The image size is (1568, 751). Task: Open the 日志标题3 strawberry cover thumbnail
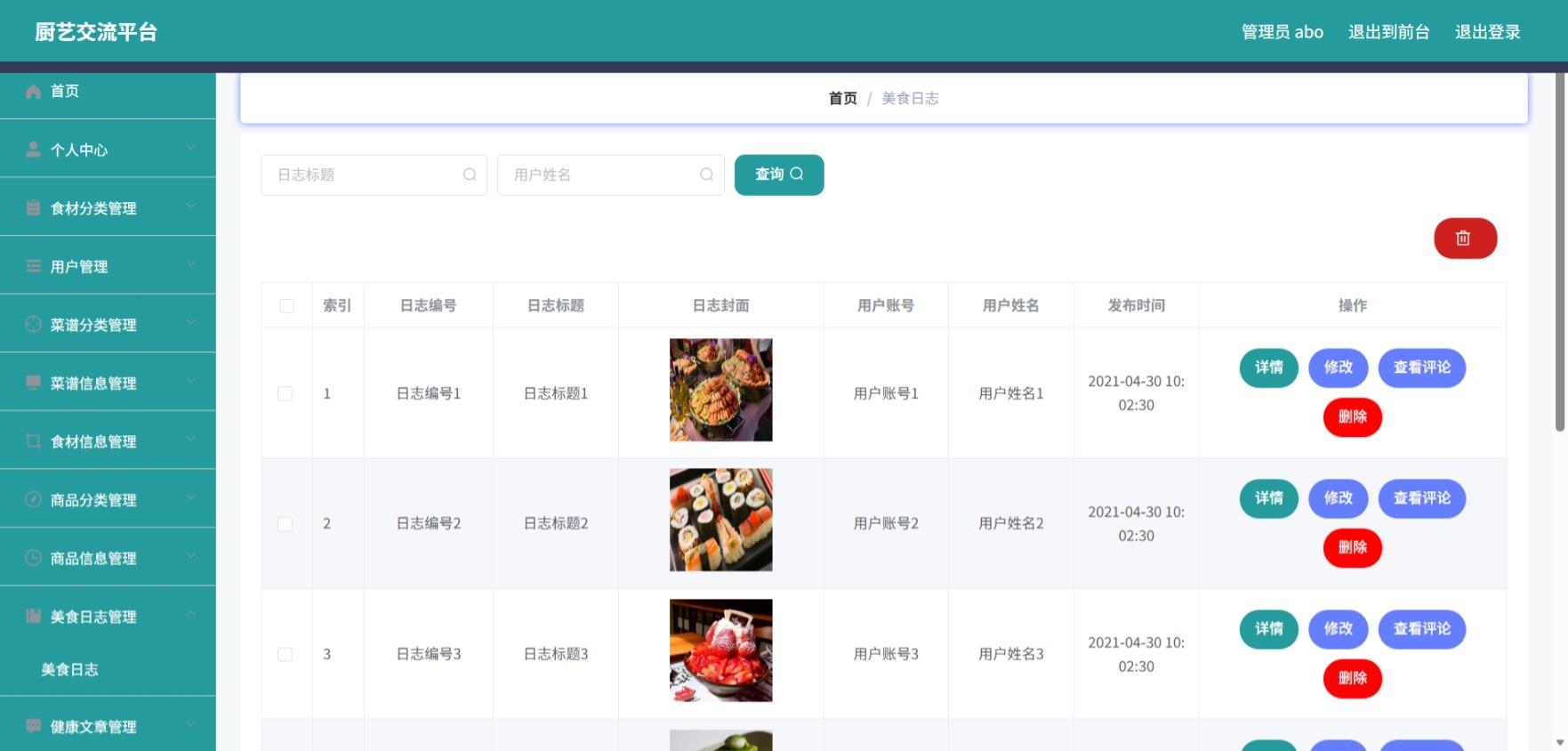[720, 650]
